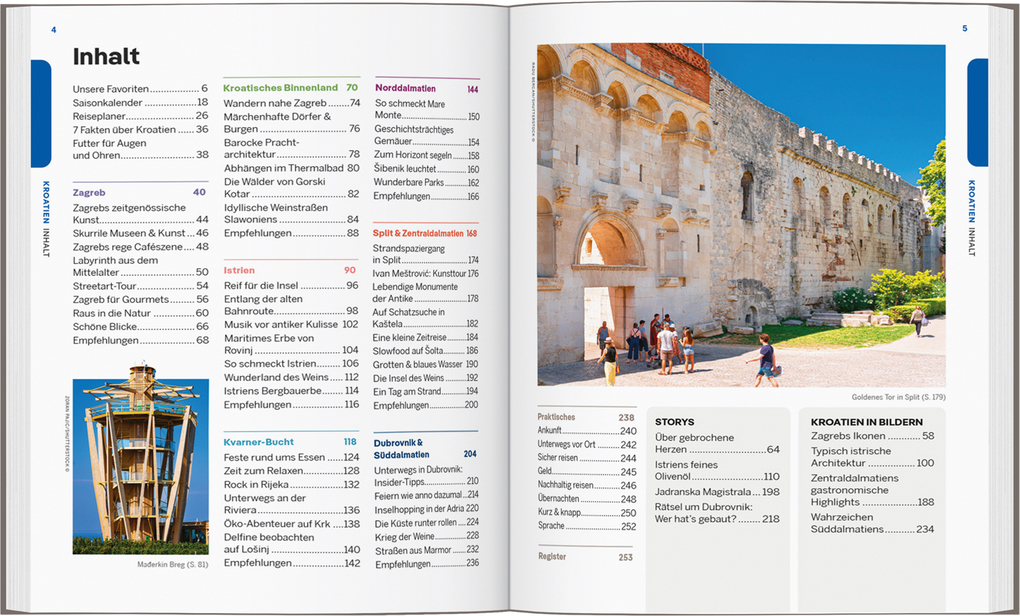This screenshot has width=1020, height=616.
Task: Click the 'Maderkin Breg (S. 81)' caption
Action: (x=172, y=565)
